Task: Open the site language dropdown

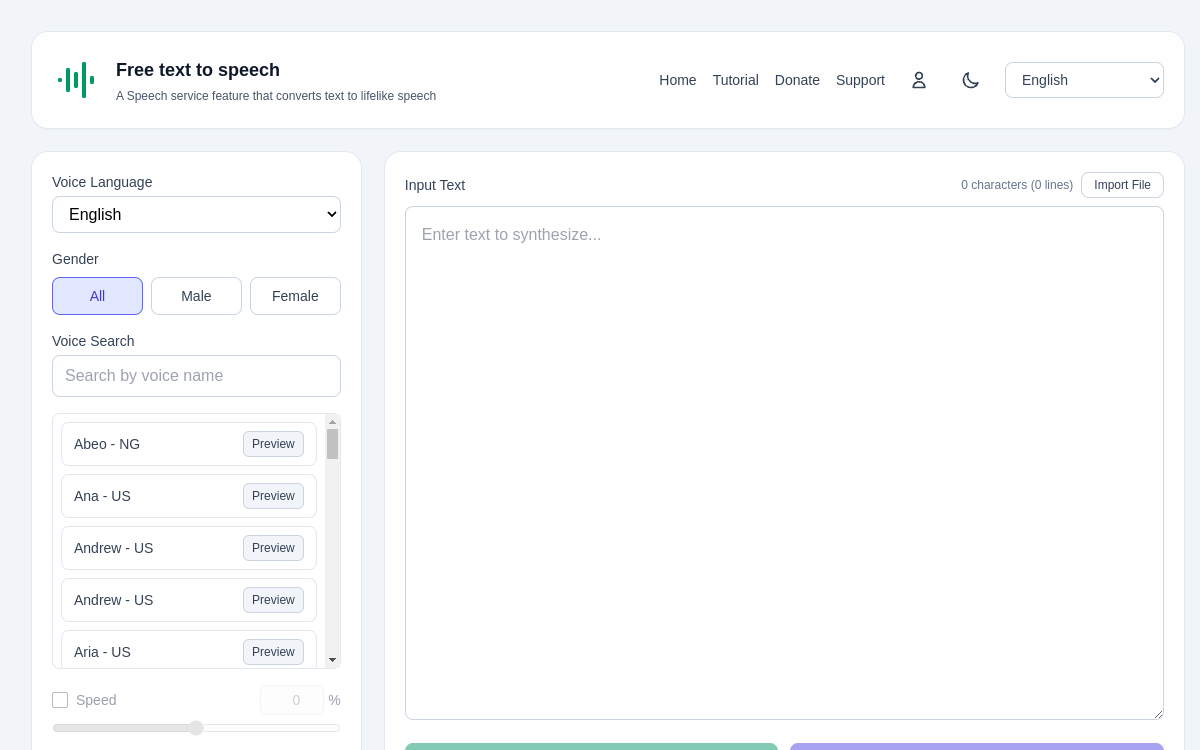Action: point(1084,80)
